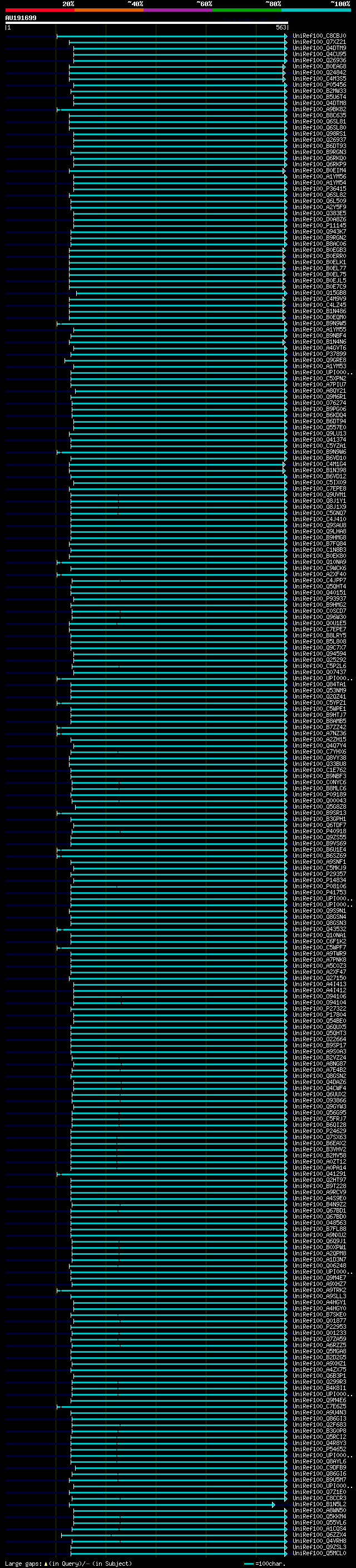
Task: Select the UniRef100_P29357 label
Action: (319, 874)
